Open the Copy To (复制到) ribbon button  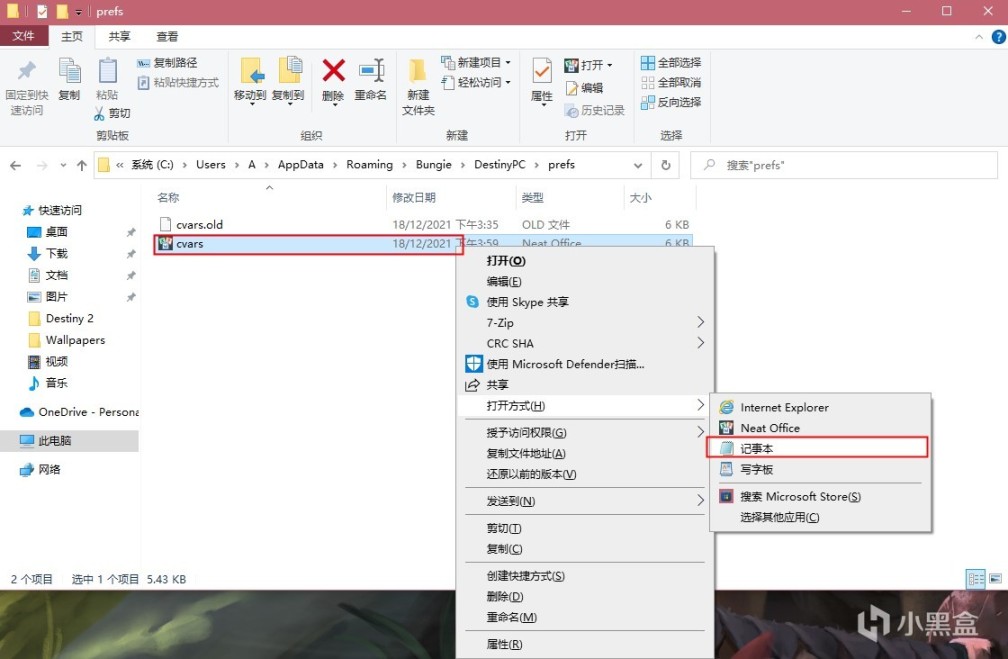287,80
